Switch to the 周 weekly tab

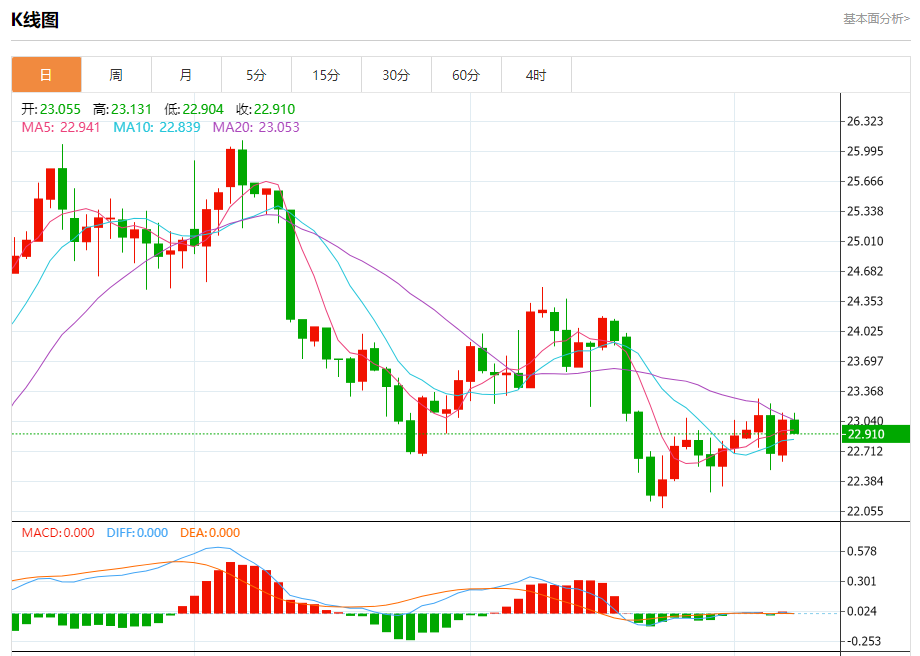click(116, 75)
